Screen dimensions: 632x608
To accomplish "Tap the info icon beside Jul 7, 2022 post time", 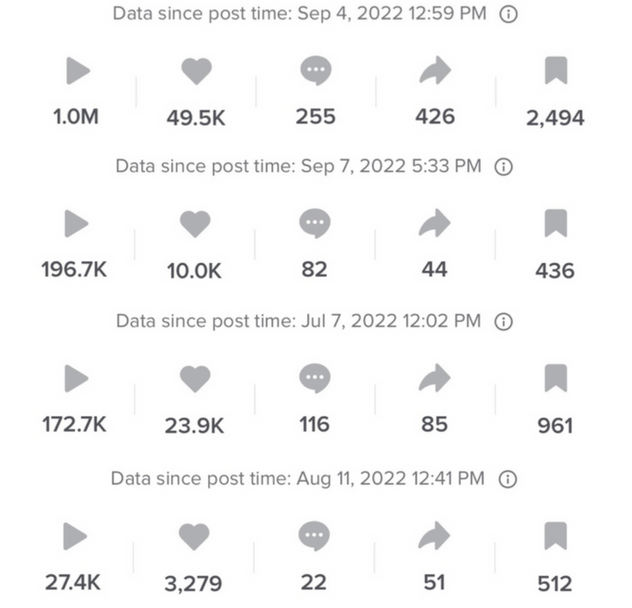I will (x=503, y=322).
